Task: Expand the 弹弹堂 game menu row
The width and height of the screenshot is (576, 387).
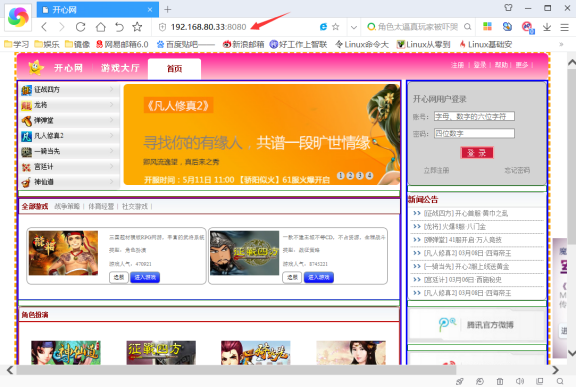Action: pyautogui.click(x=69, y=120)
